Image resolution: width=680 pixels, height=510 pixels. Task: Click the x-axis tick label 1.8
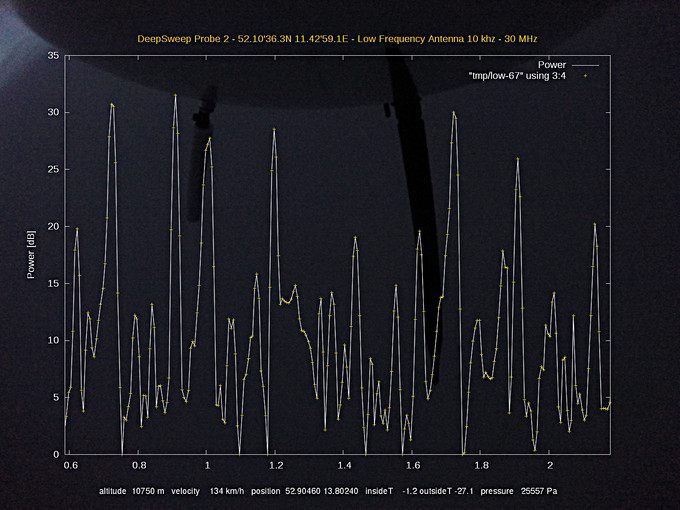coord(481,466)
